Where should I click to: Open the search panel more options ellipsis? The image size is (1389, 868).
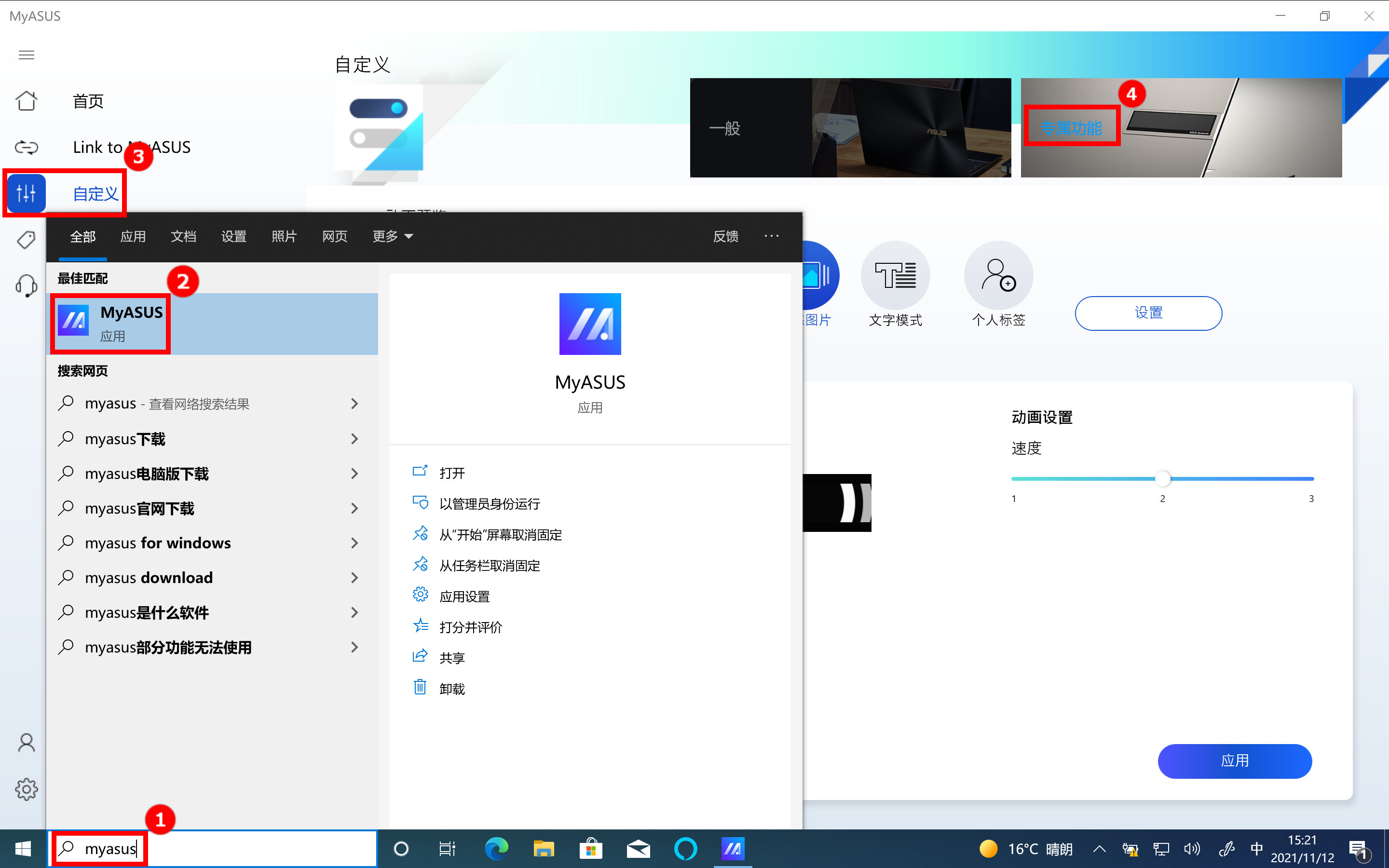tap(771, 236)
